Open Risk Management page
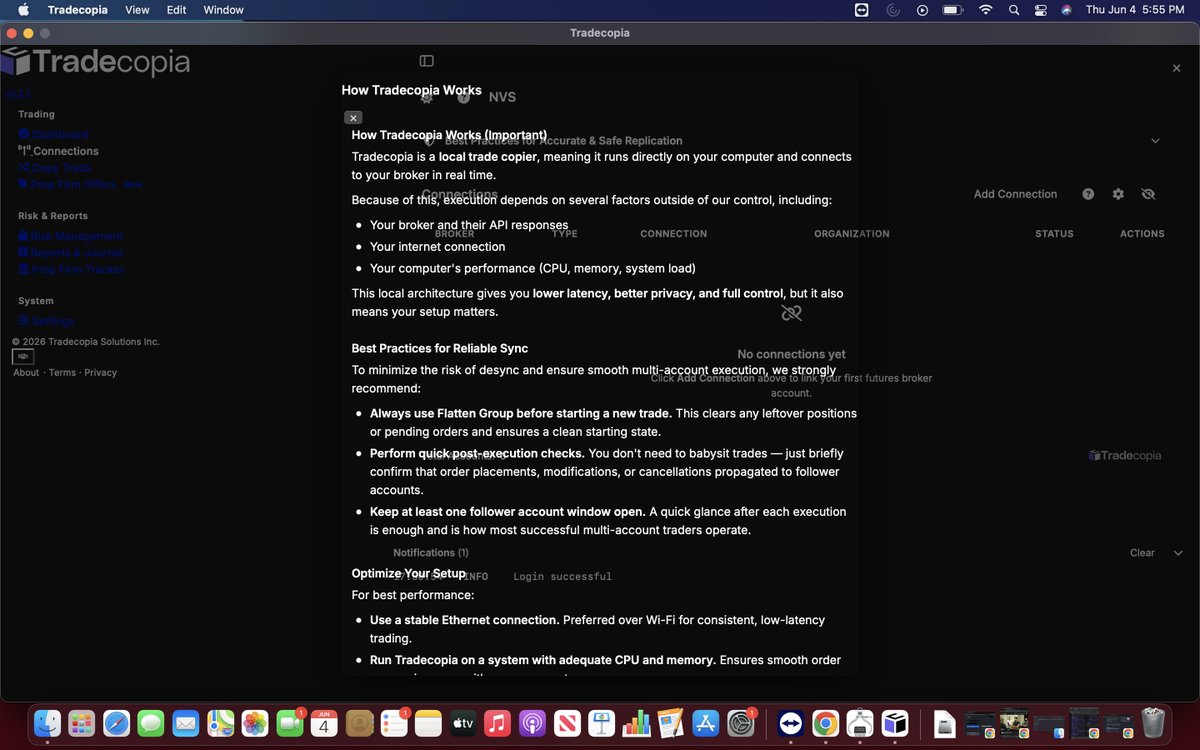This screenshot has height=750, width=1200. click(x=70, y=236)
